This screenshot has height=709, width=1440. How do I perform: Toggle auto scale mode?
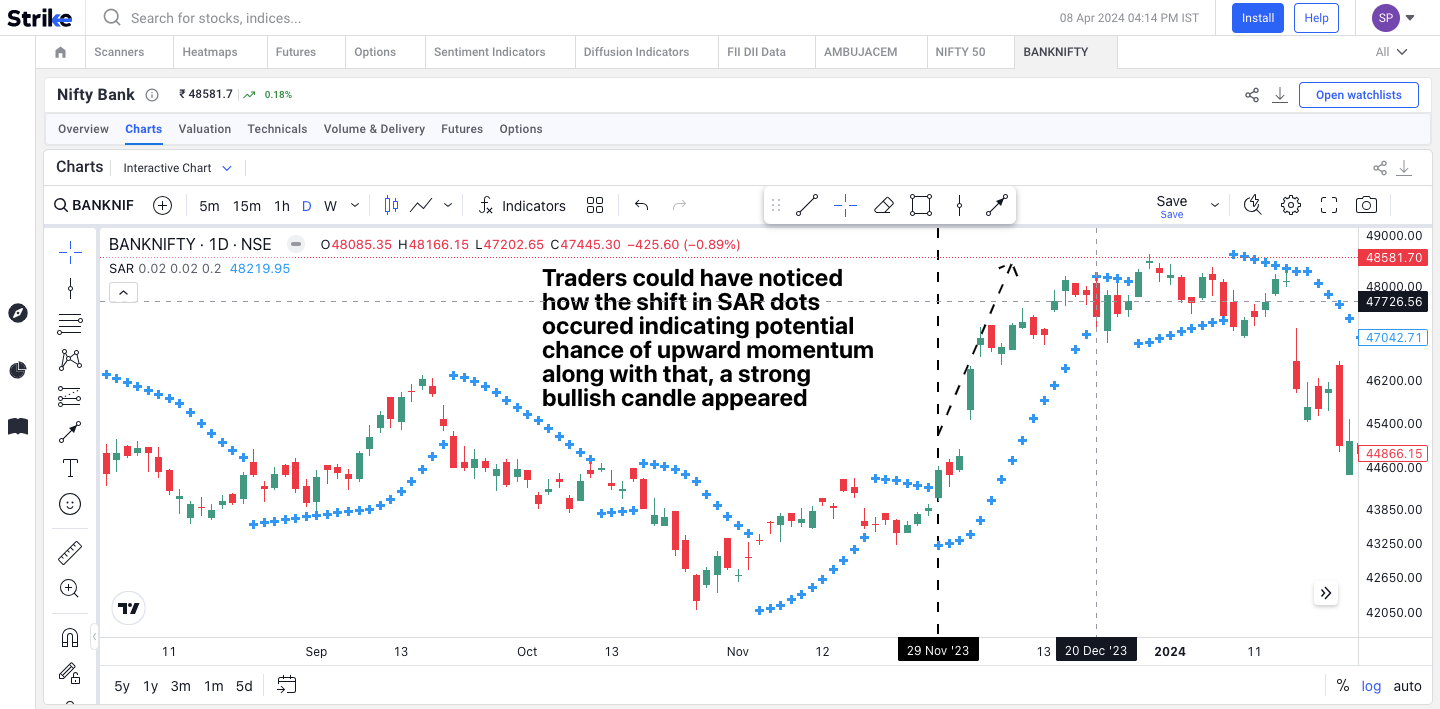[x=1407, y=686]
